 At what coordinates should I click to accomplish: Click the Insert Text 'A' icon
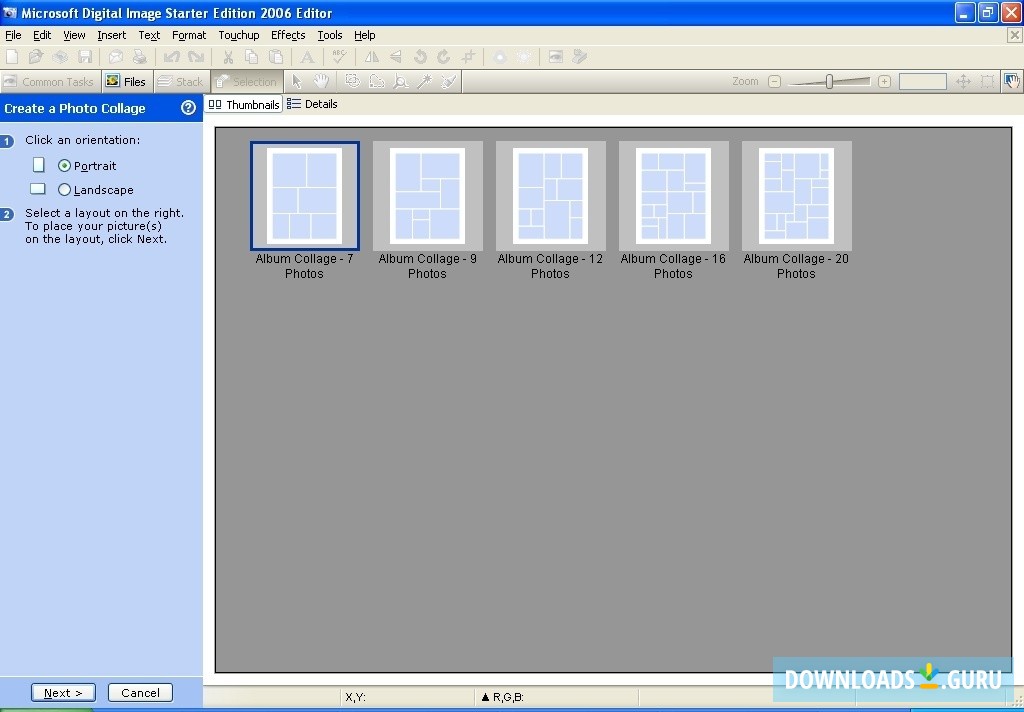coord(307,57)
